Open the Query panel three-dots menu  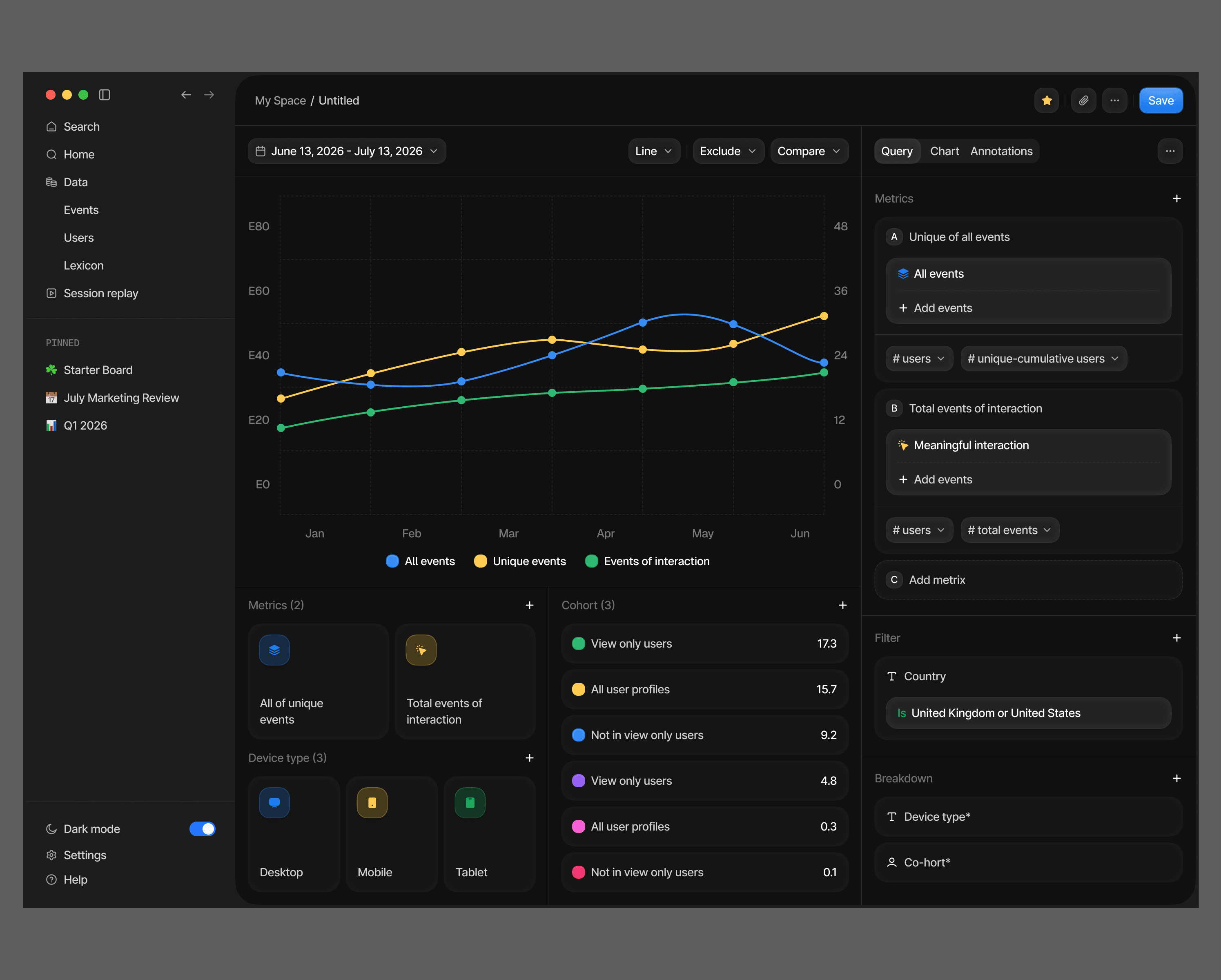click(1170, 151)
